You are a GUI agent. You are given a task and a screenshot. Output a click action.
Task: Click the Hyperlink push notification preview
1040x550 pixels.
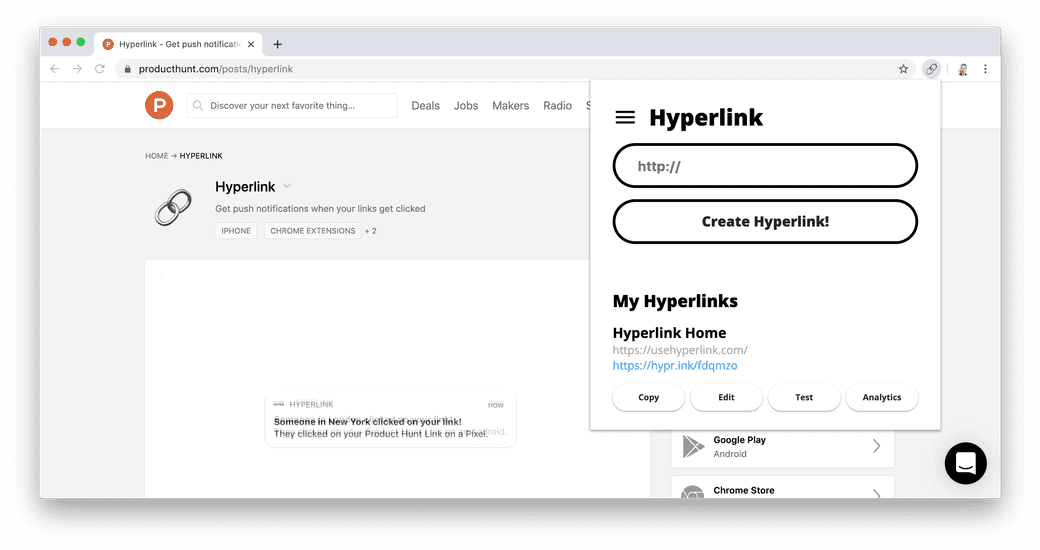pyautogui.click(x=391, y=421)
